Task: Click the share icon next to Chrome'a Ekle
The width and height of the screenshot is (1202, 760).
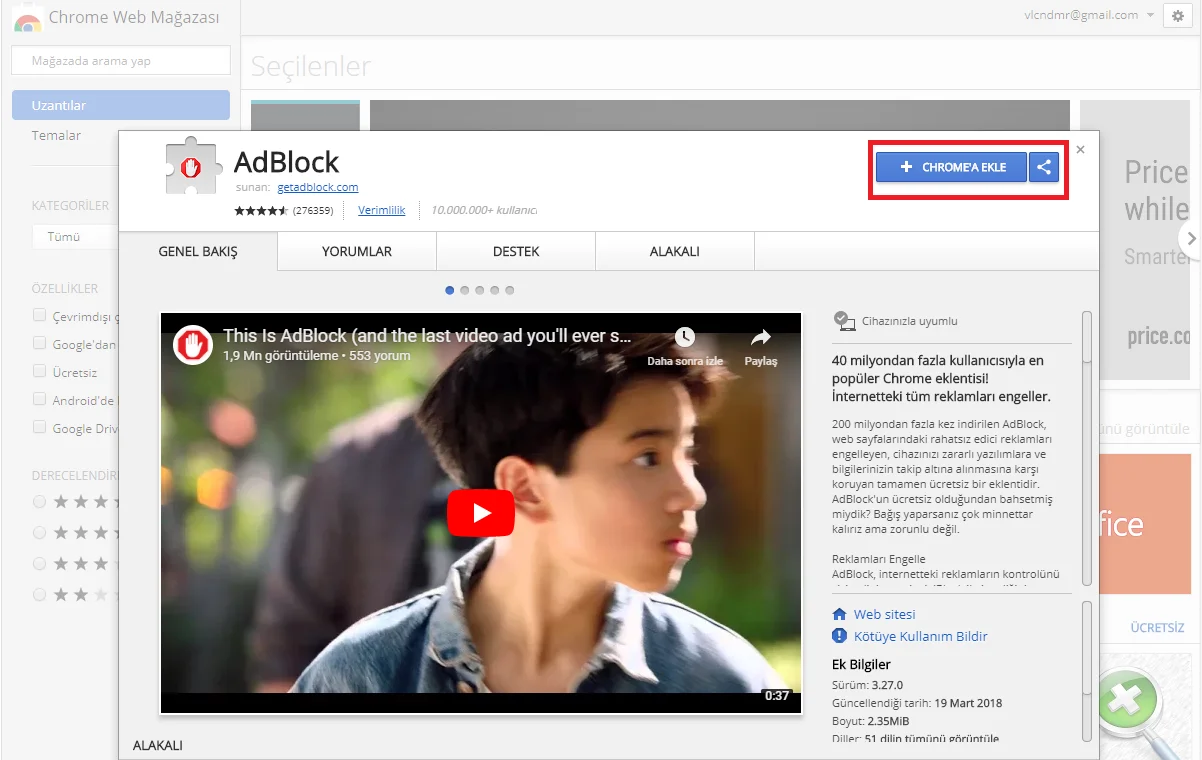Action: coord(1043,167)
